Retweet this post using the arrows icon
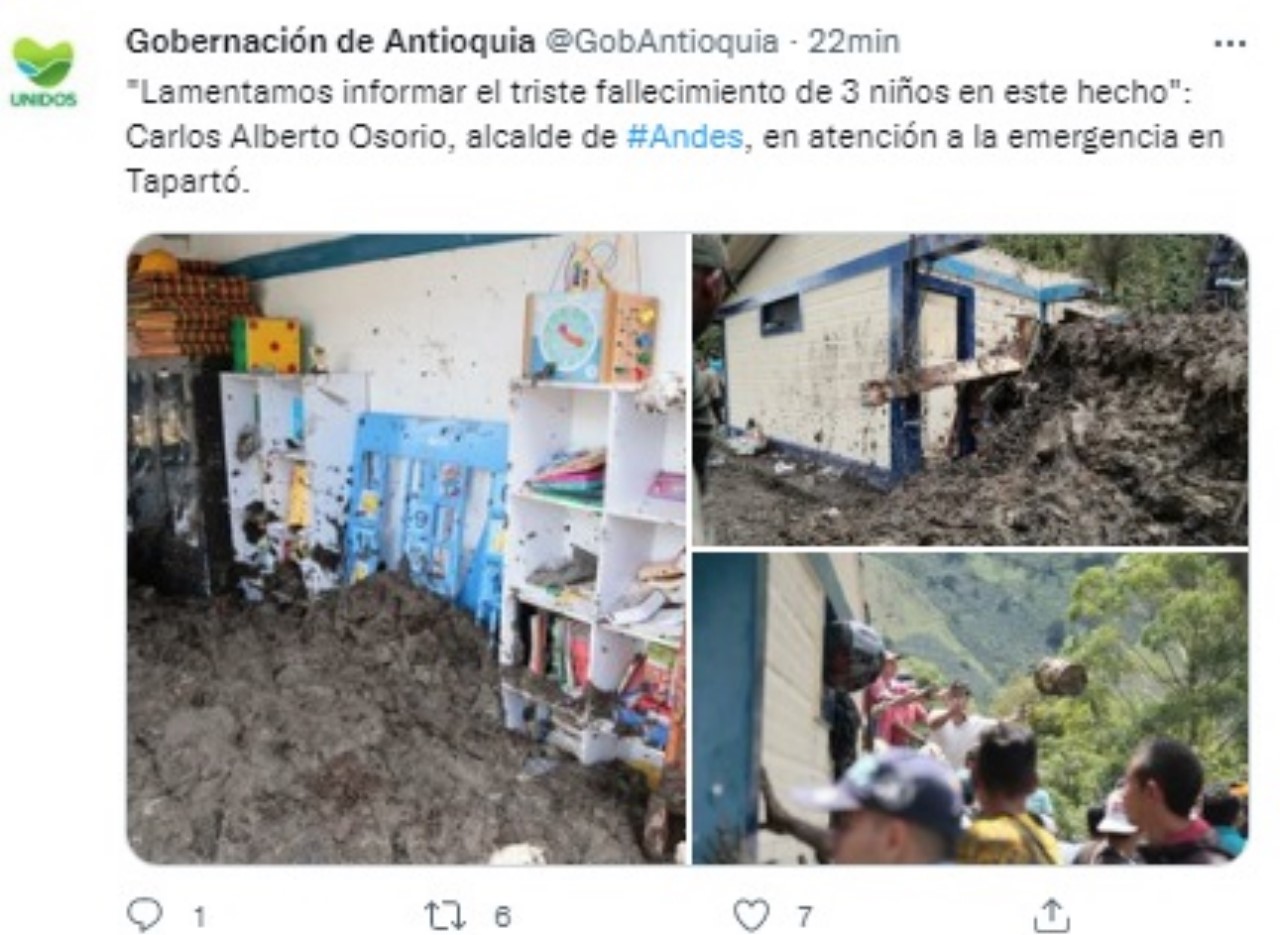 tap(444, 914)
